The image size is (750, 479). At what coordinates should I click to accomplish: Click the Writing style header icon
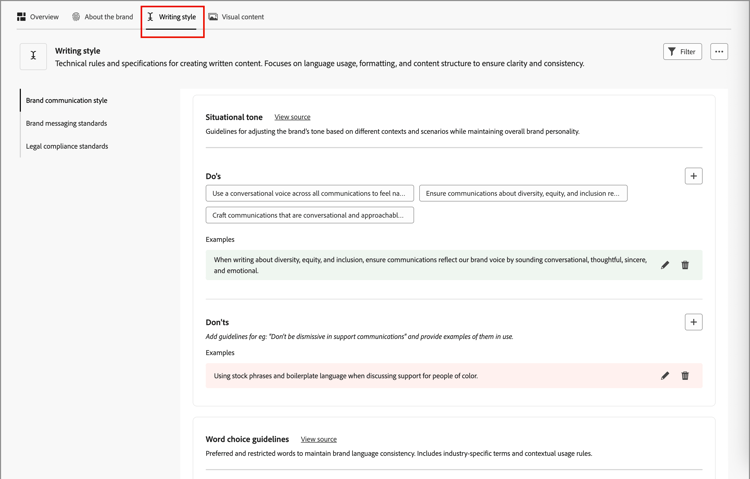tap(33, 56)
